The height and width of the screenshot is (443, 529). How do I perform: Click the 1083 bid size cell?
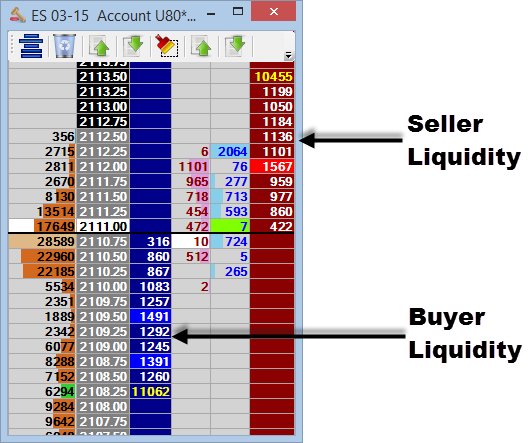tap(150, 286)
